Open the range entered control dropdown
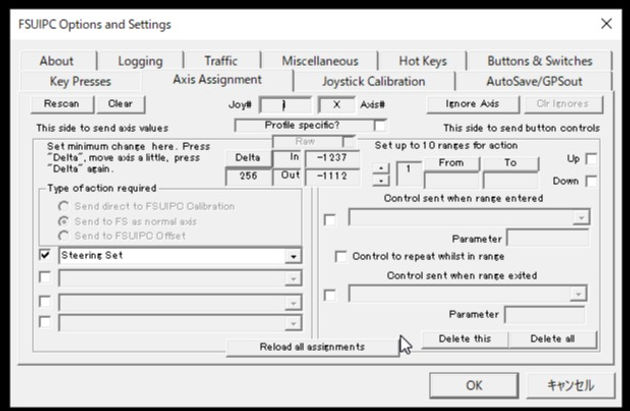Viewport: 630px width, 411px height. 581,218
